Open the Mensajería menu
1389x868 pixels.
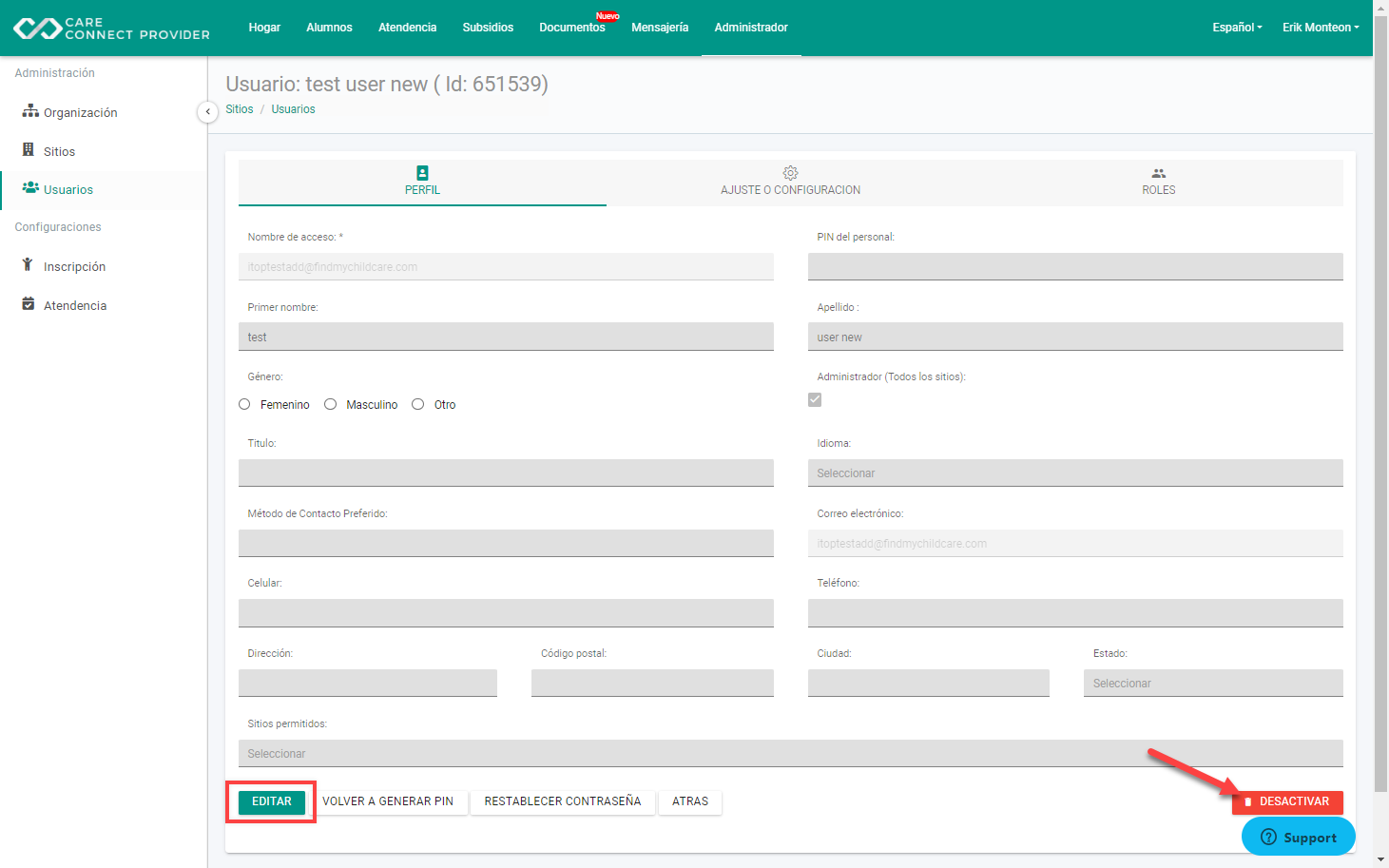[x=660, y=28]
